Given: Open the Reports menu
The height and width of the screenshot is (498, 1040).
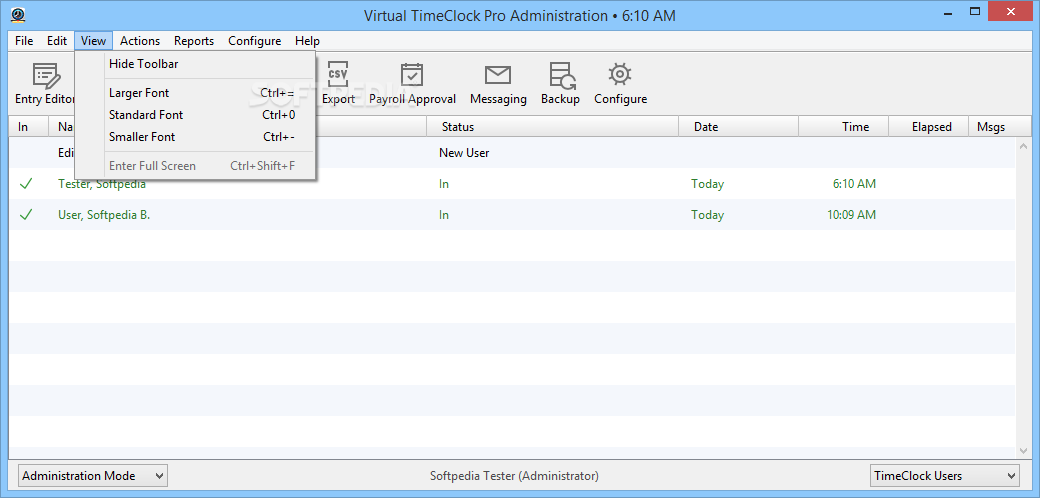Looking at the screenshot, I should pyautogui.click(x=194, y=40).
